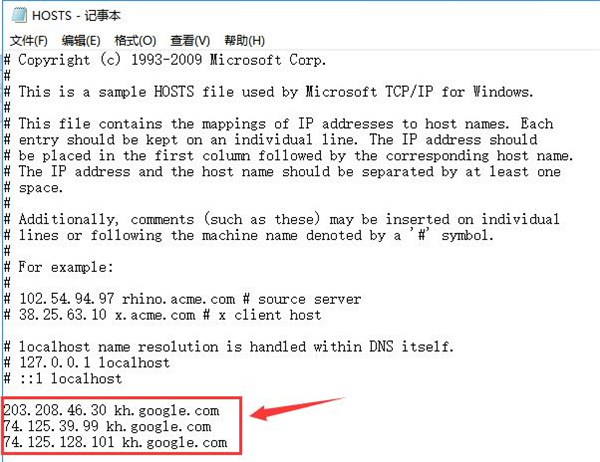Click the '# ::1 localhost' line
This screenshot has width=600, height=462.
[63, 379]
